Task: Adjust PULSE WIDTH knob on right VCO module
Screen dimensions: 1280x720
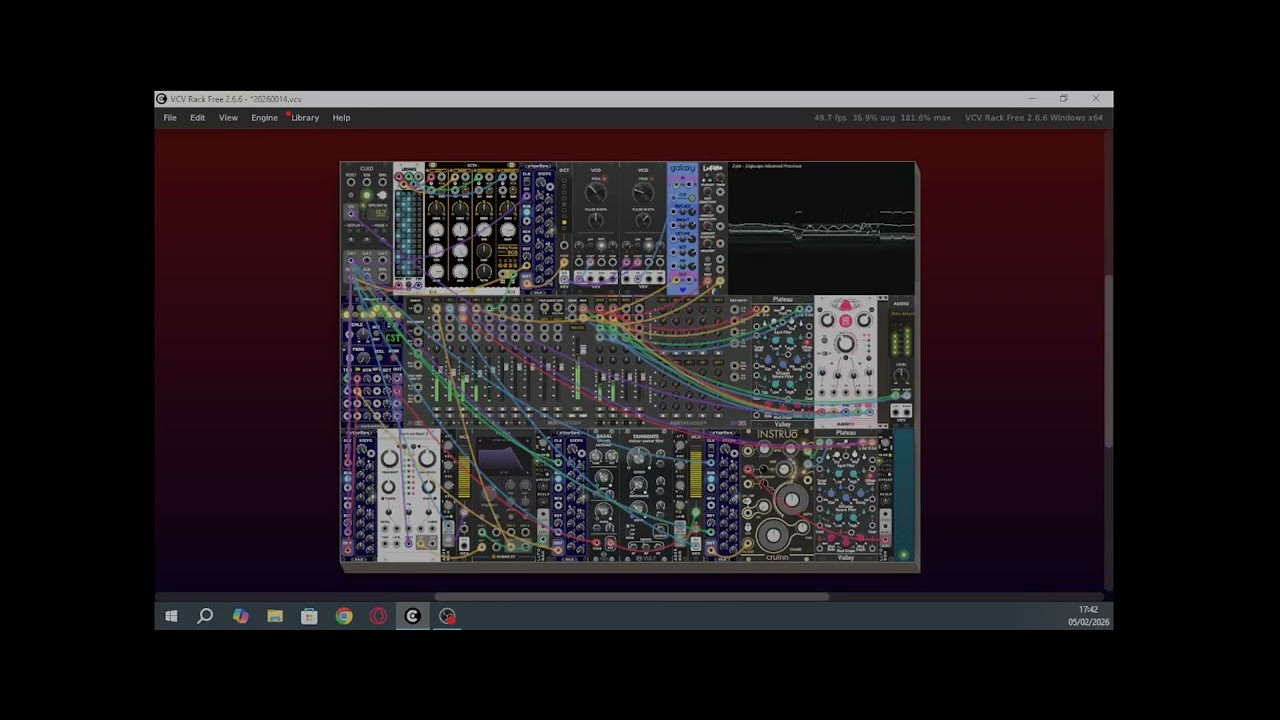Action: pos(643,220)
